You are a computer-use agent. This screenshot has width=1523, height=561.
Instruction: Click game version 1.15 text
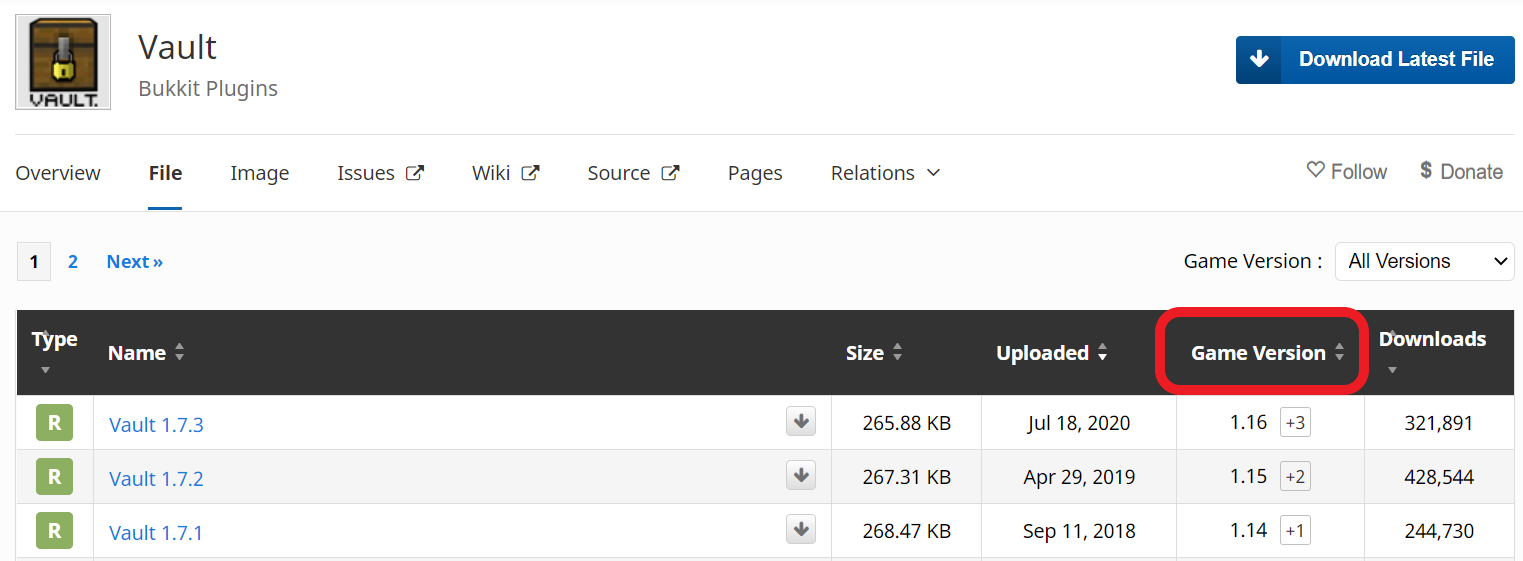(x=1248, y=477)
